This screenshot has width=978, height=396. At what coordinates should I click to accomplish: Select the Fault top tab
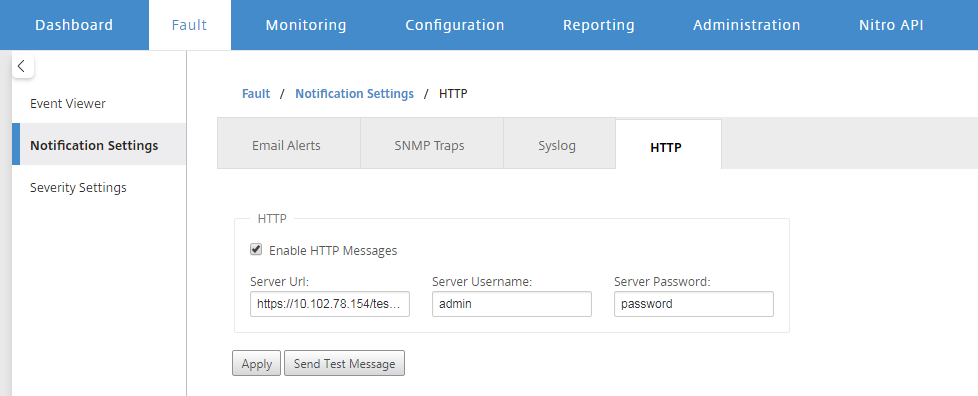pos(190,25)
